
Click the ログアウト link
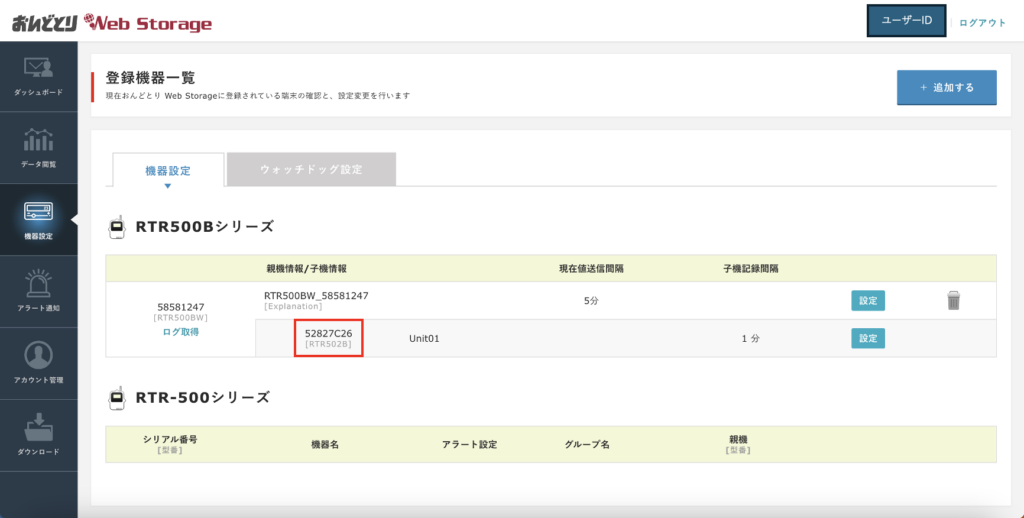(x=982, y=22)
